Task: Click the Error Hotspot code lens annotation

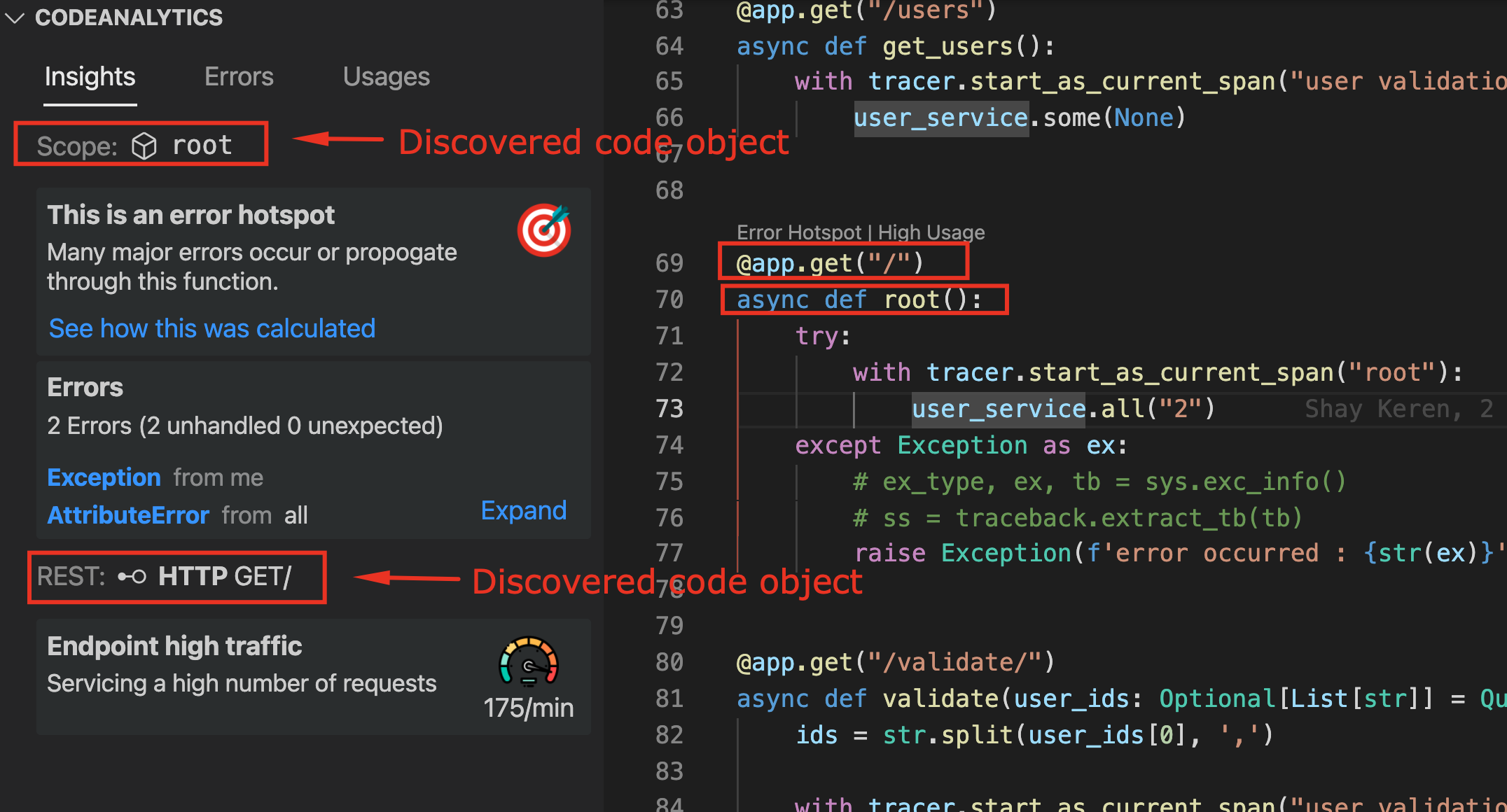Action: pyautogui.click(x=798, y=232)
